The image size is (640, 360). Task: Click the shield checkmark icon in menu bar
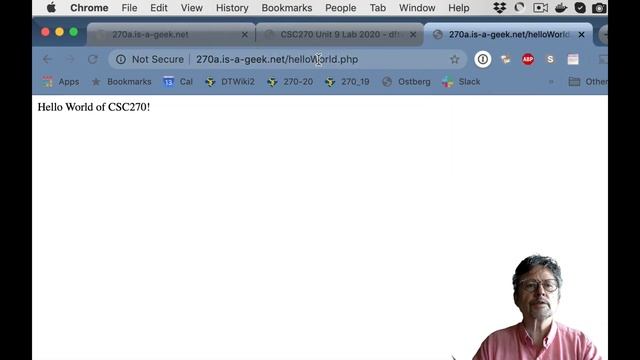(x=580, y=8)
